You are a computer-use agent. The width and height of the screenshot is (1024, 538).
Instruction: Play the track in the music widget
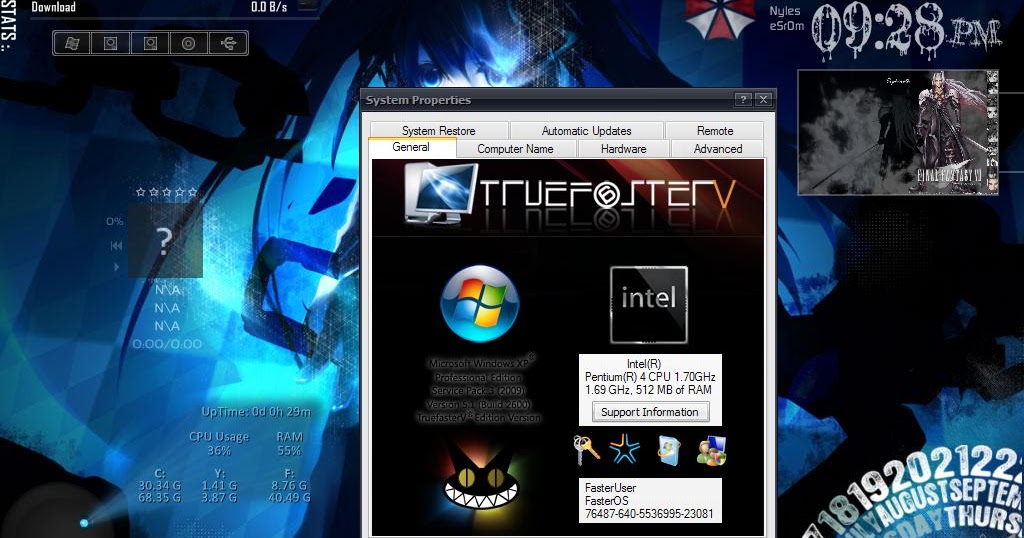coord(117,266)
